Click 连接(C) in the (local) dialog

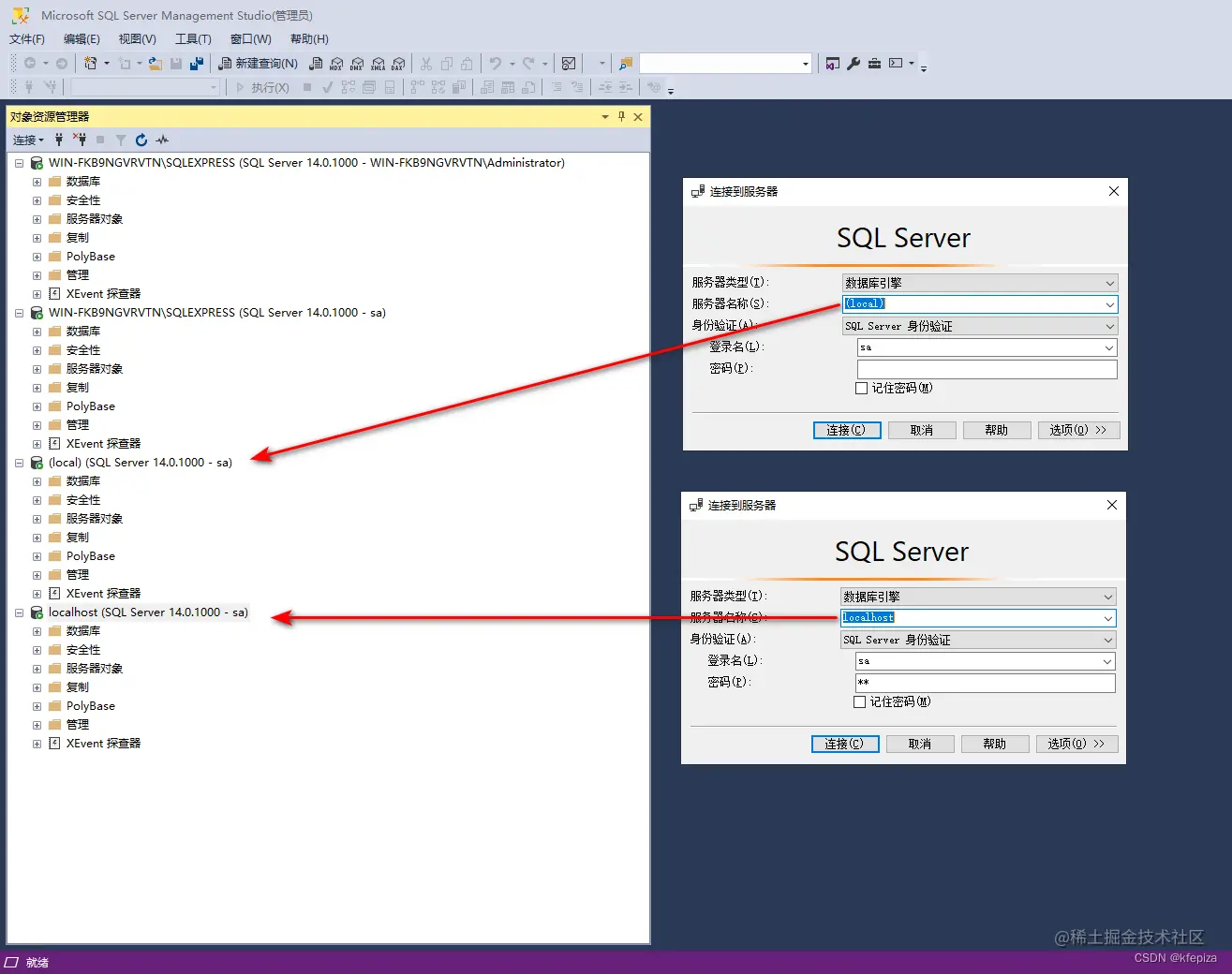tap(846, 430)
